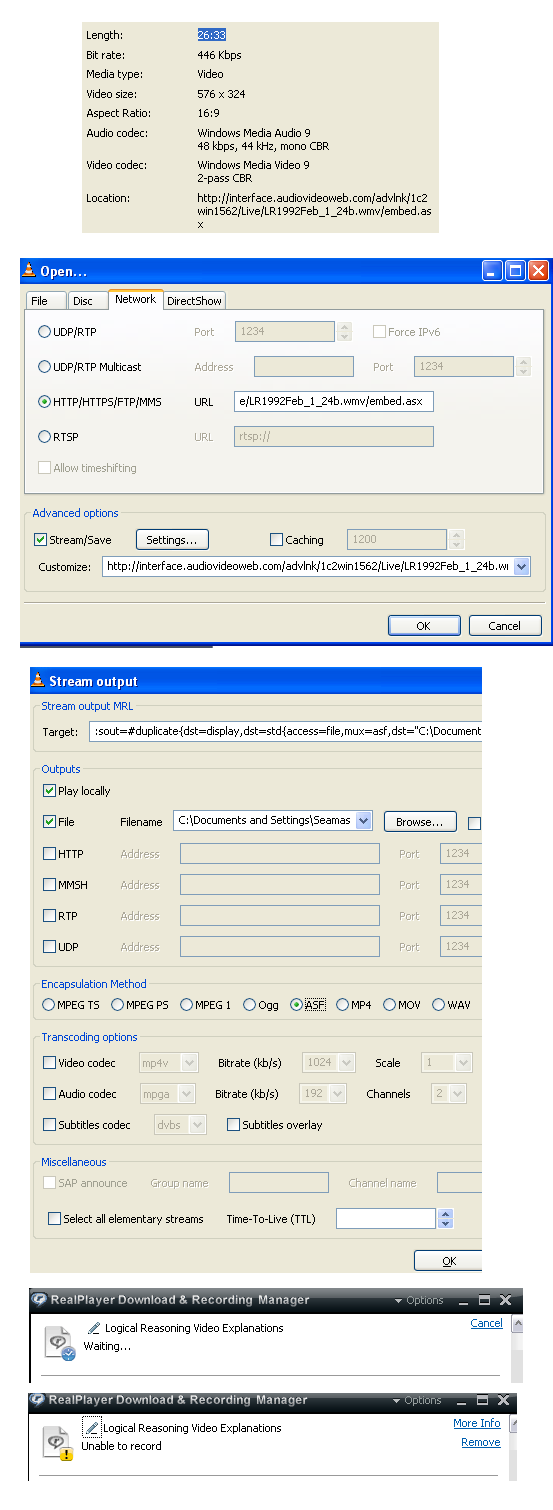The height and width of the screenshot is (1510, 553).
Task: Enable UDP output checkbox
Action: 50,947
